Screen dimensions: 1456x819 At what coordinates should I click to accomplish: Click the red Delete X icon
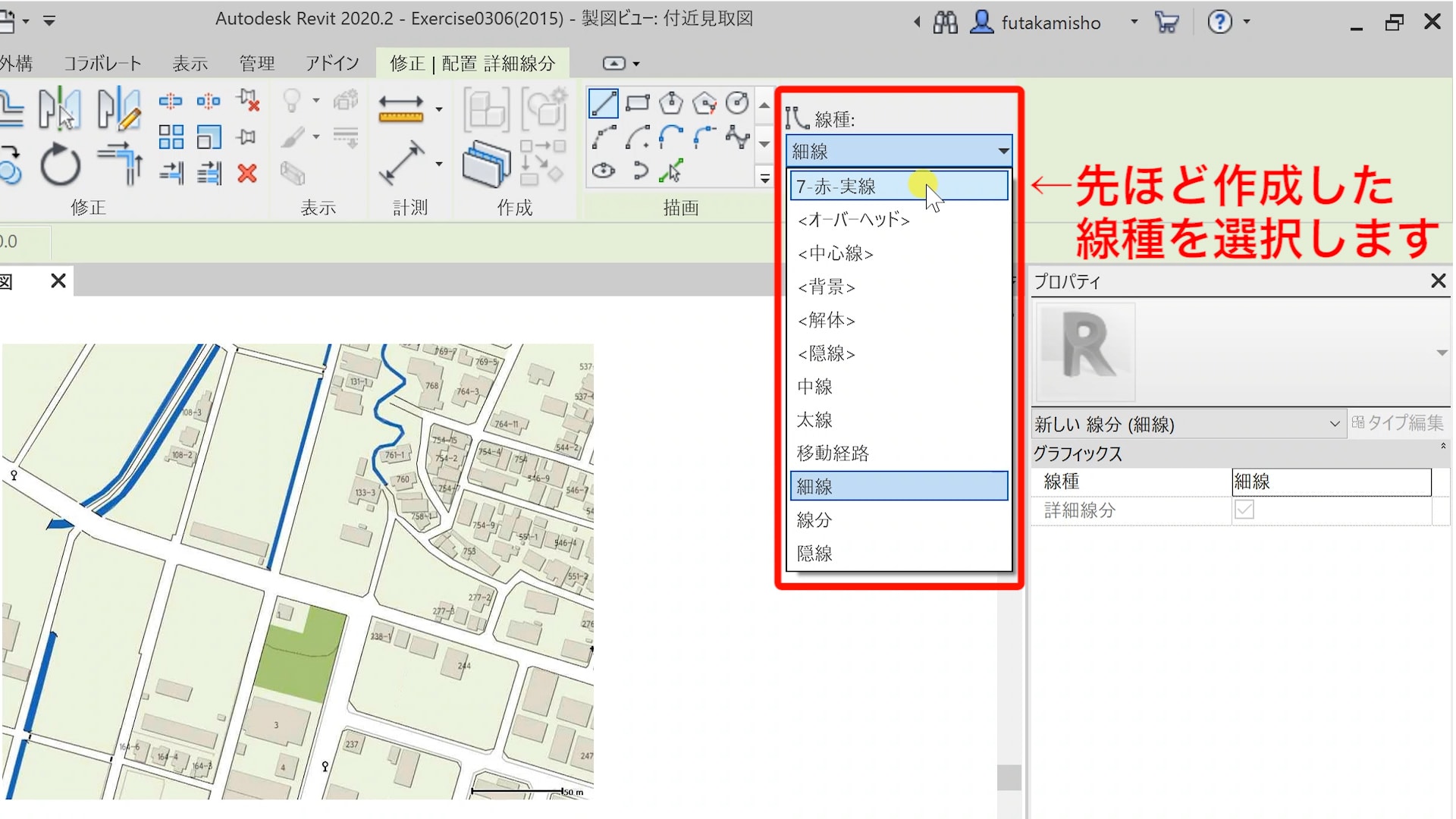pyautogui.click(x=246, y=174)
